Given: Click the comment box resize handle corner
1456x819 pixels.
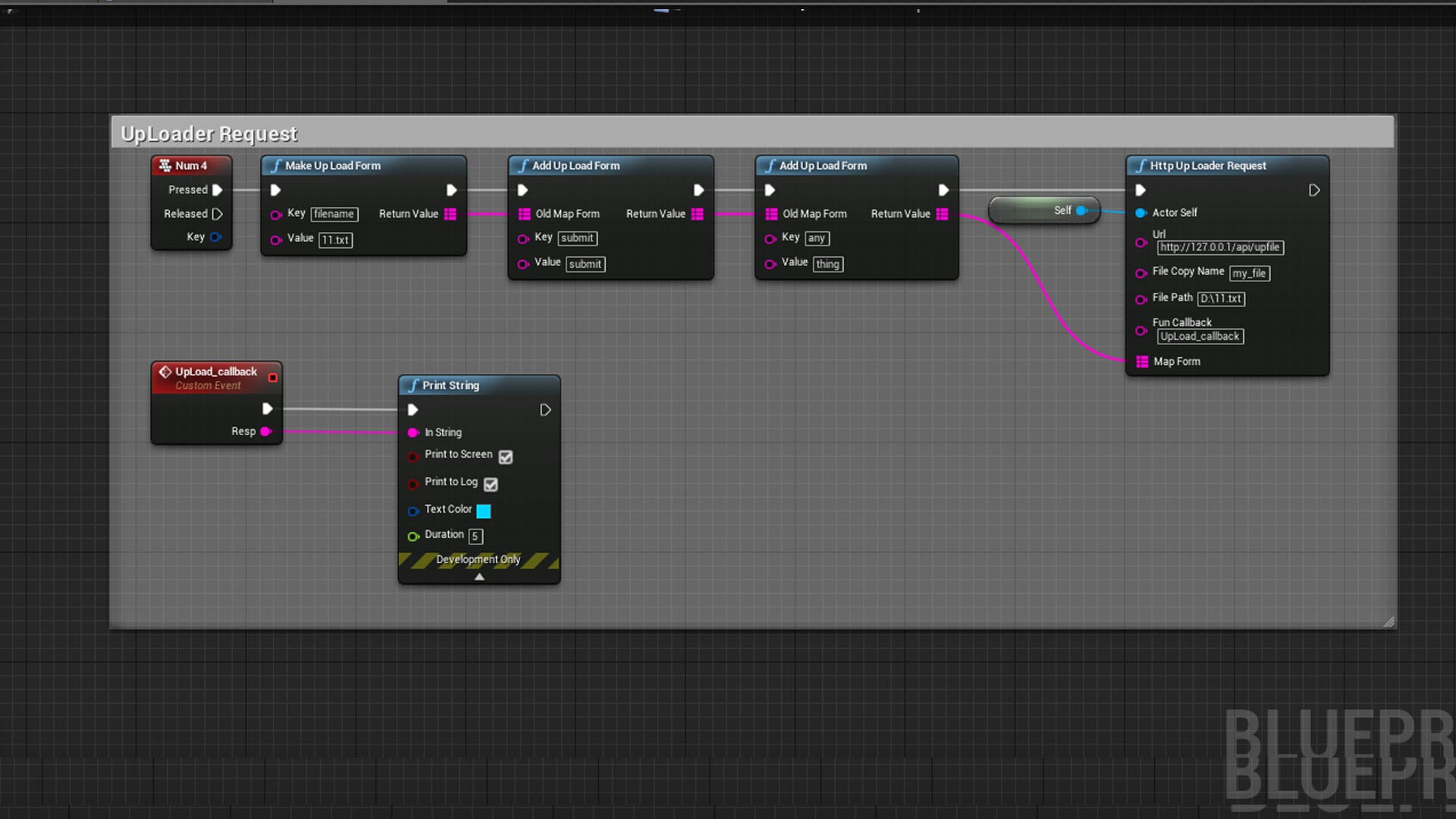Looking at the screenshot, I should click(x=1389, y=622).
